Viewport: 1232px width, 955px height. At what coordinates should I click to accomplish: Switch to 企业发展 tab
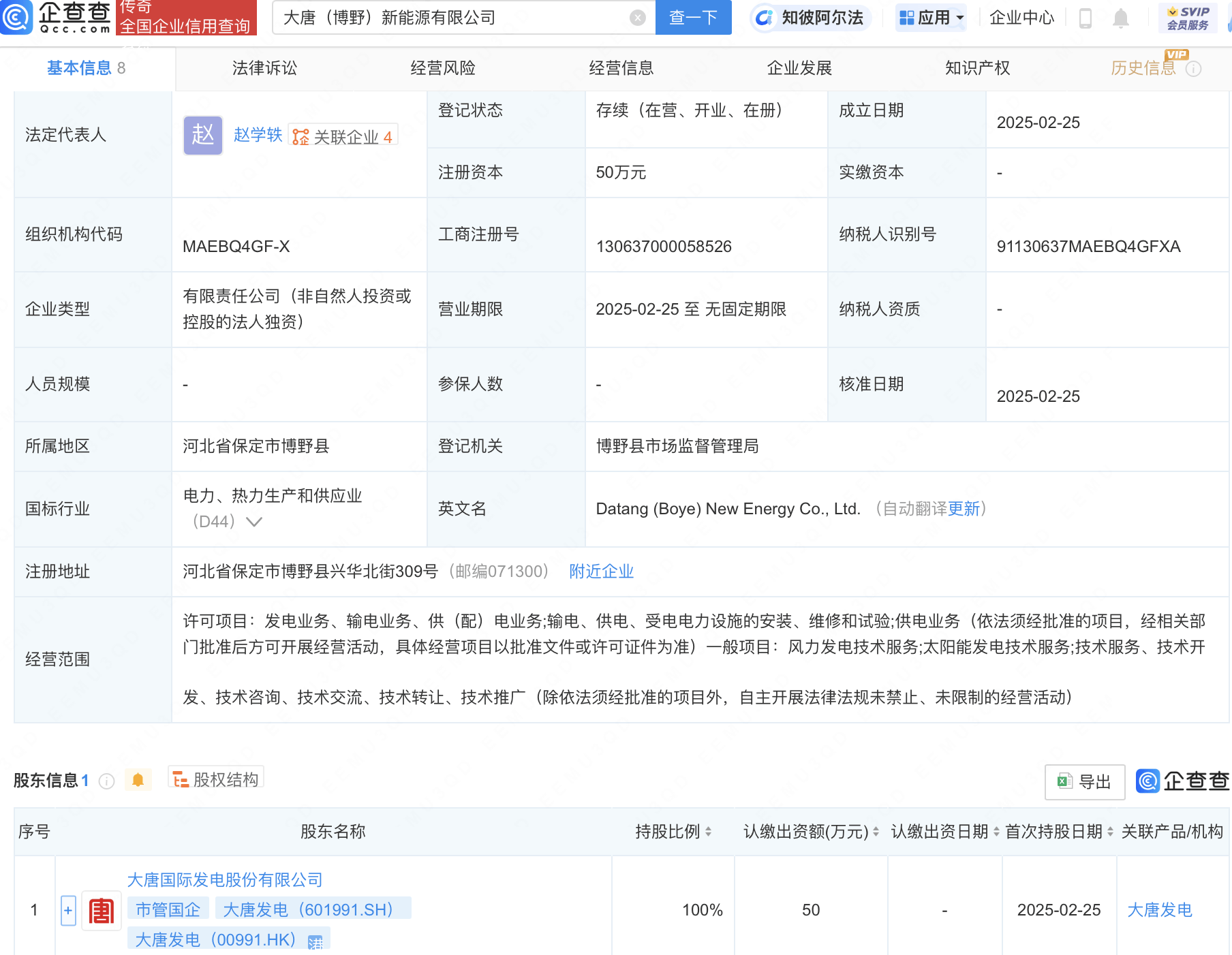(x=799, y=68)
